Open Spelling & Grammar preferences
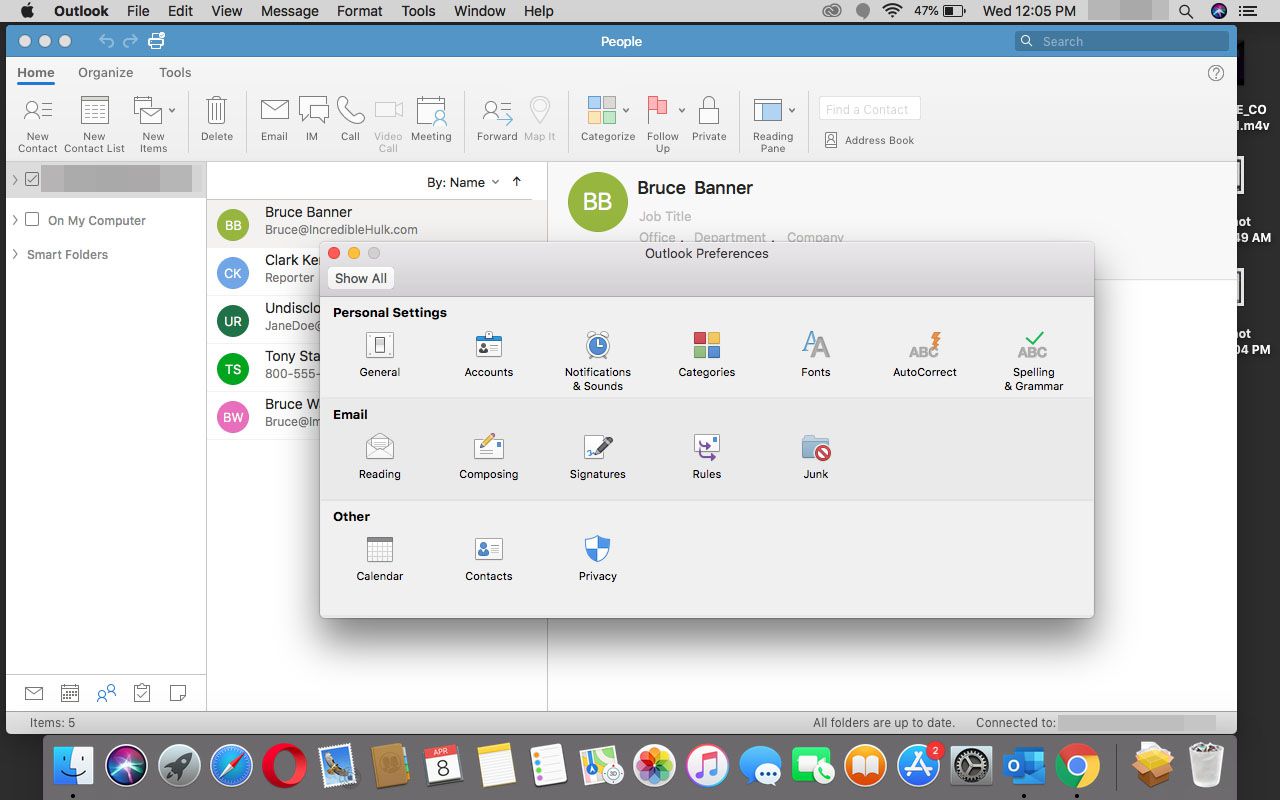The width and height of the screenshot is (1280, 800). (x=1033, y=361)
